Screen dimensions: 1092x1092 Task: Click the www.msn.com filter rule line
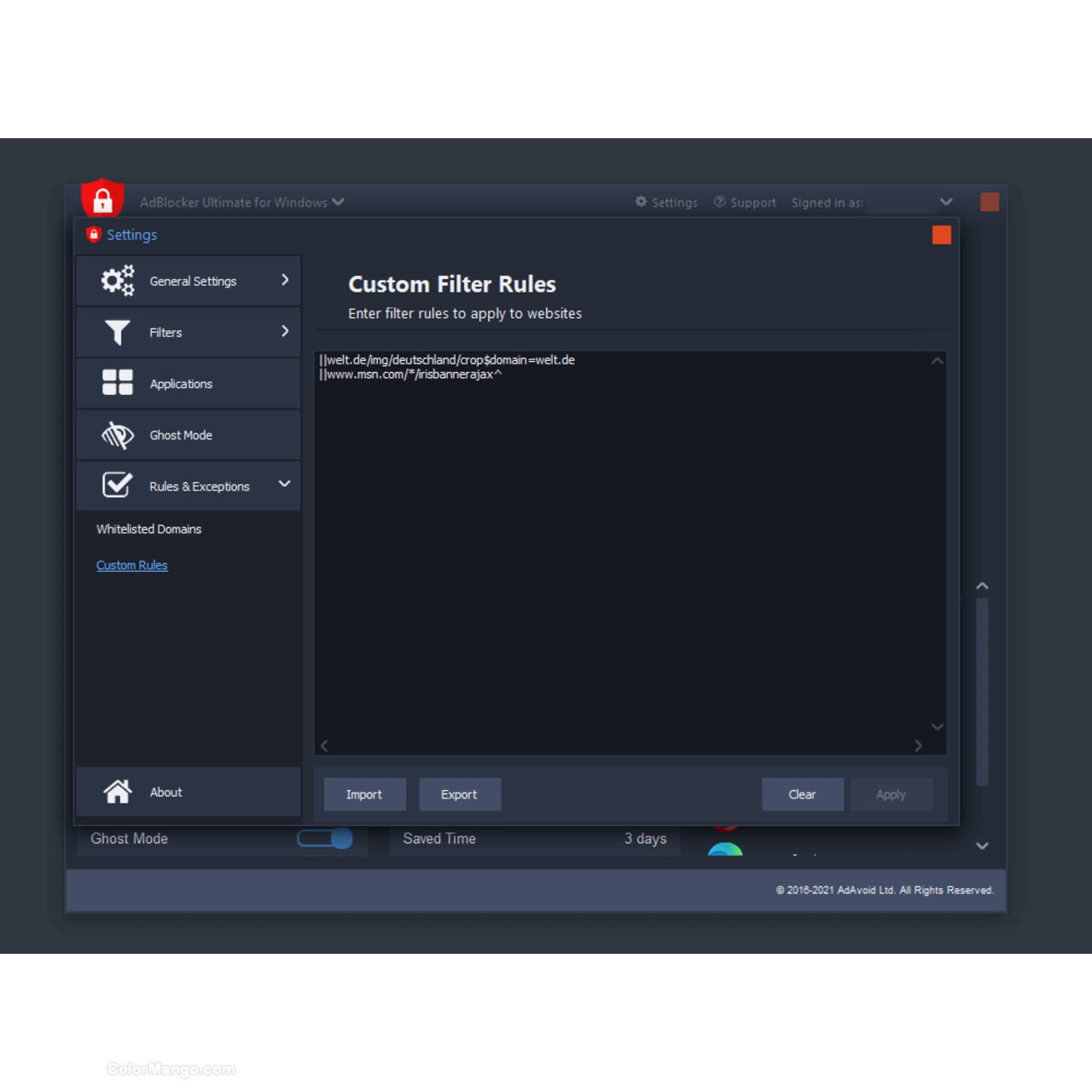410,374
